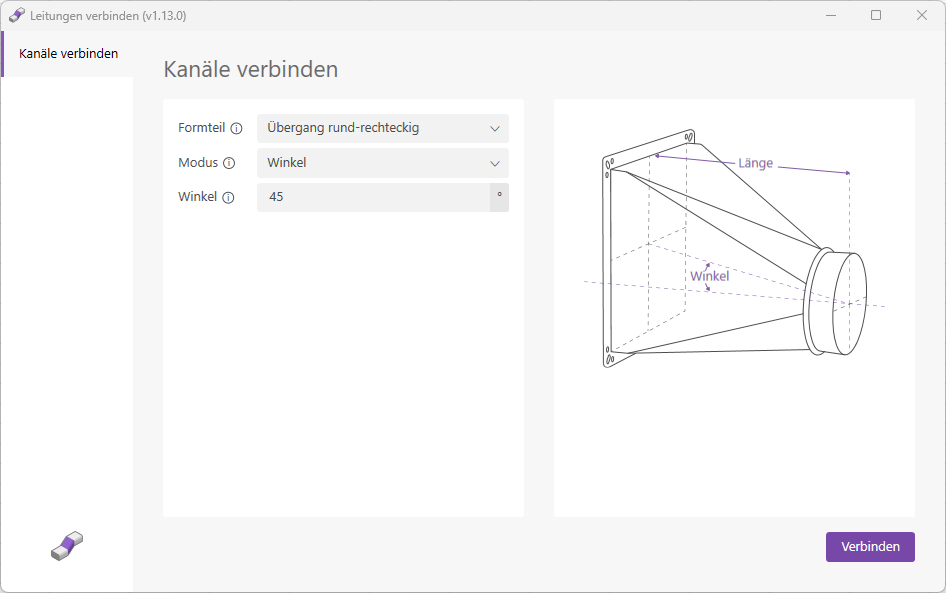Screen dimensions: 946x593
Task: Click the duct transition preview diagram
Action: pyautogui.click(x=733, y=260)
